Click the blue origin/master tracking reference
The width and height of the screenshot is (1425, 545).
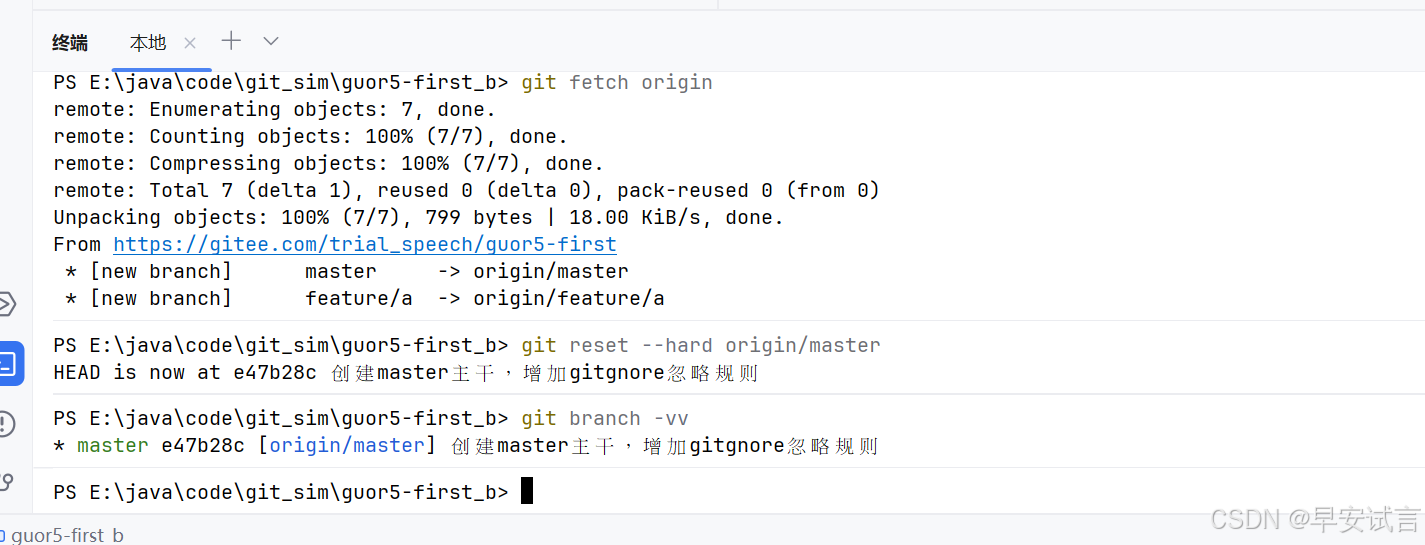tap(347, 445)
